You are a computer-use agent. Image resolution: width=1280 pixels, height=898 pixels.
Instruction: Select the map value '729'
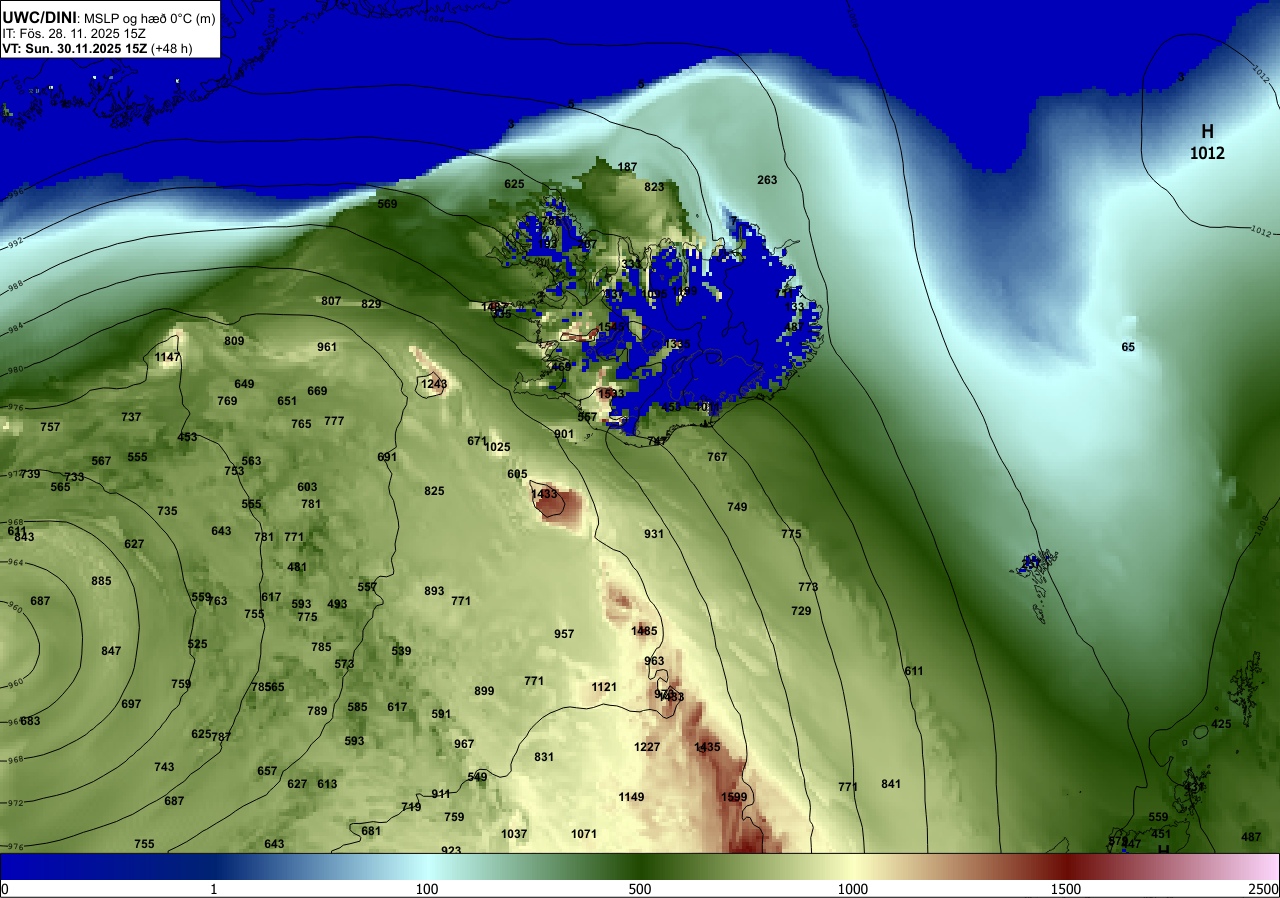tap(801, 611)
